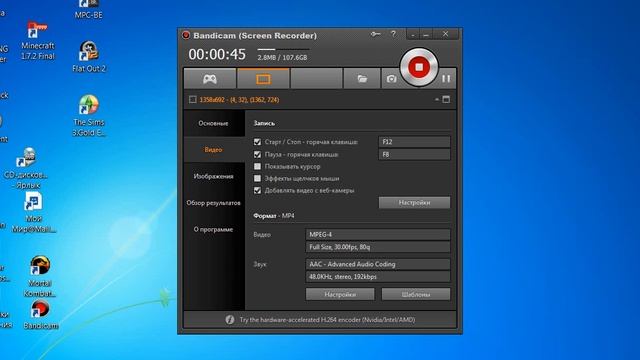This screenshot has height=360, width=640.
Task: Enable Показывать курсор checkbox
Action: click(x=257, y=167)
